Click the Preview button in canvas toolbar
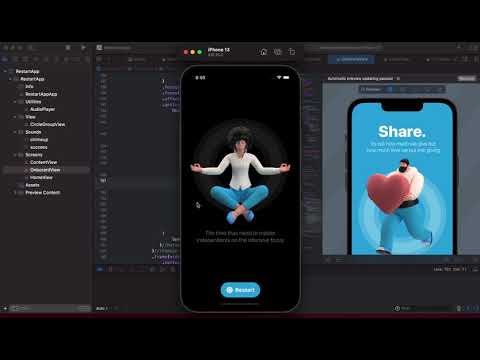The image size is (480, 360). pos(370,89)
